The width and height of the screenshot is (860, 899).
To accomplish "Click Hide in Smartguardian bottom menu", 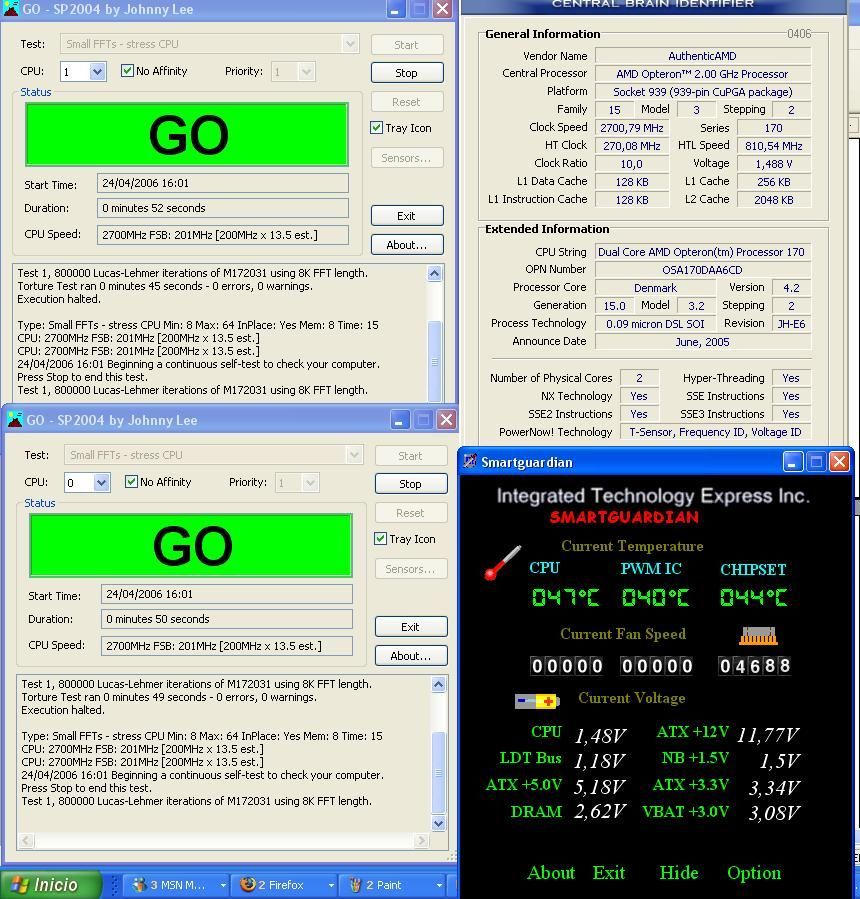I will click(678, 873).
